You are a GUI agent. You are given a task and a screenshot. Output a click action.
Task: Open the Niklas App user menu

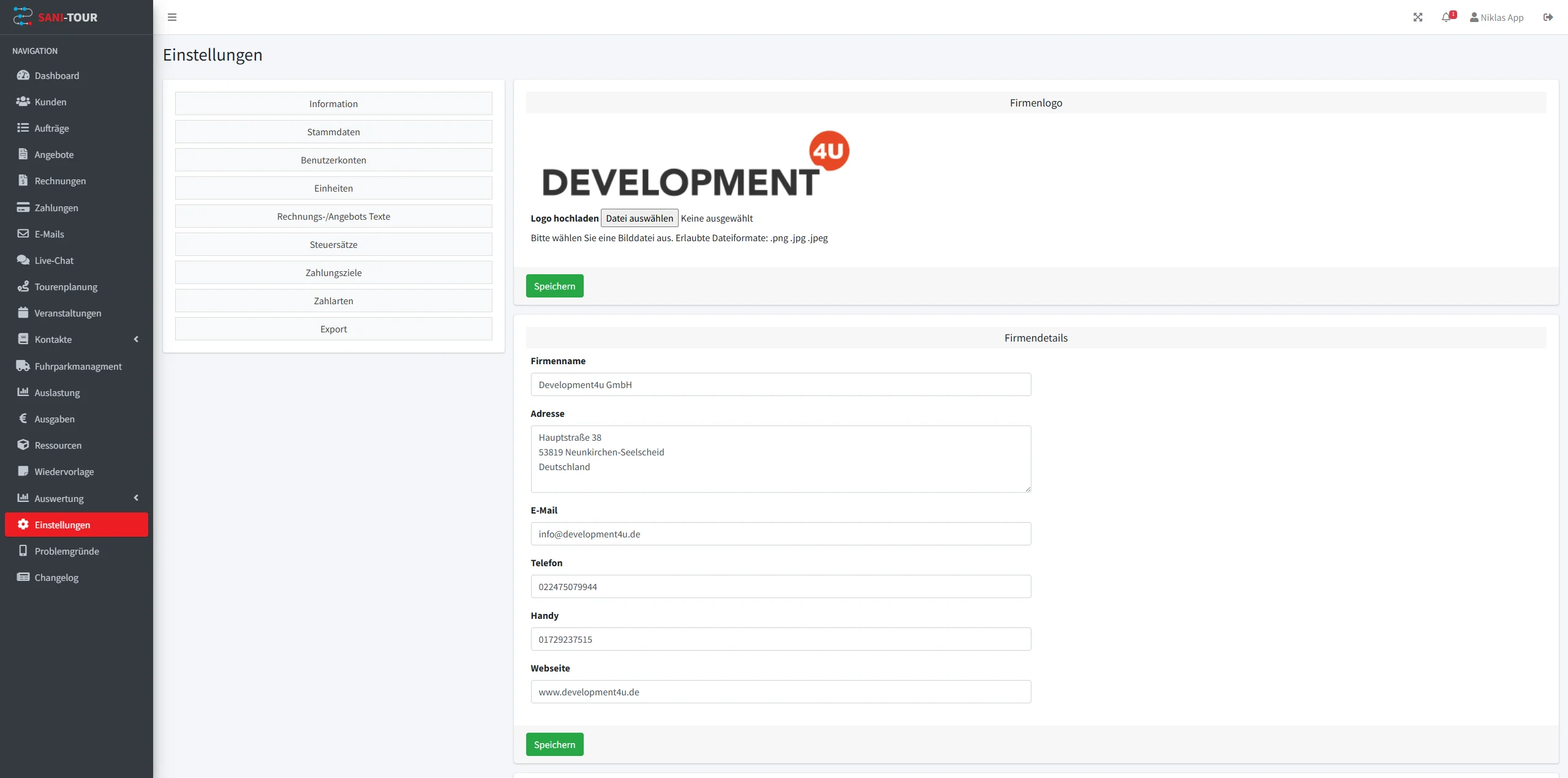(1496, 17)
